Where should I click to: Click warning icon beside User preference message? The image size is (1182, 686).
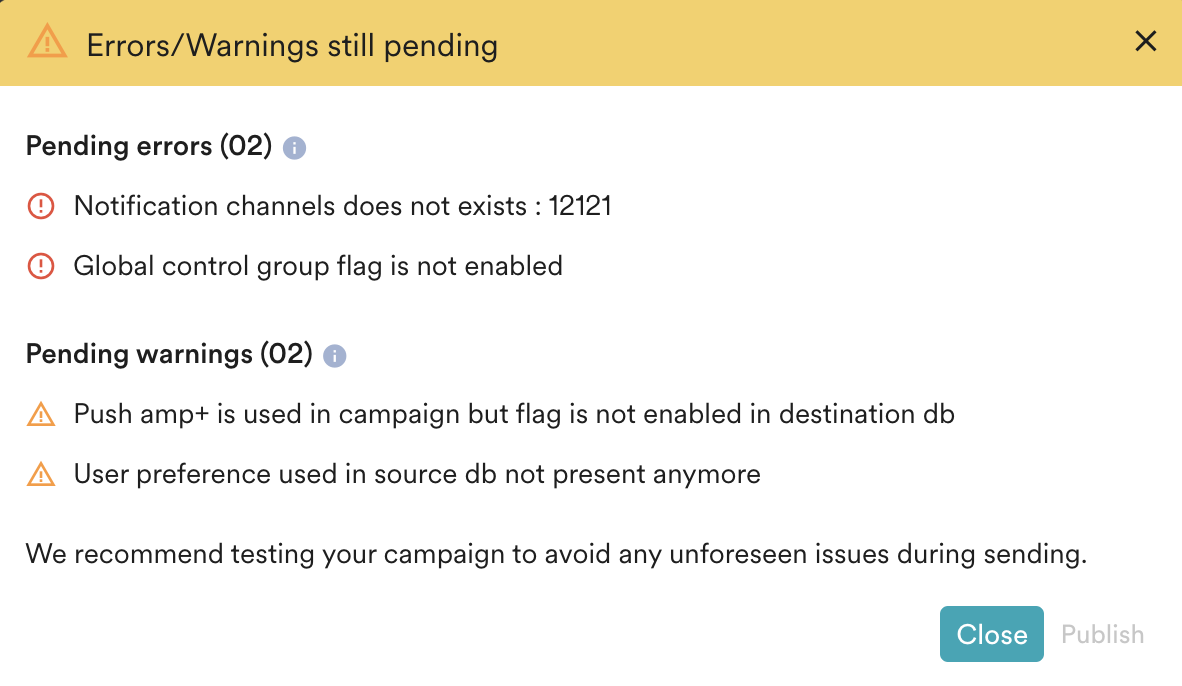pos(40,474)
